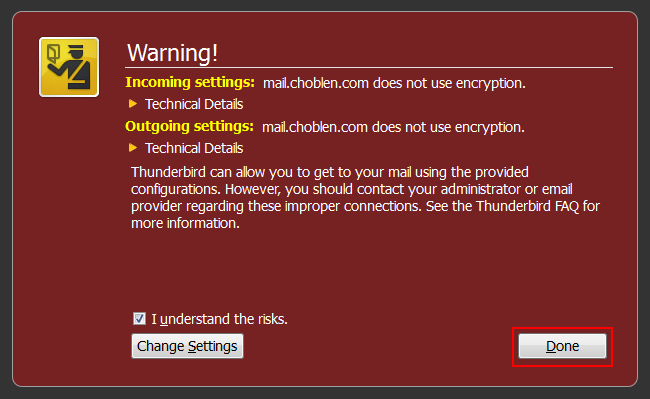This screenshot has width=650, height=399.
Task: Select the yellow Outgoing settings label
Action: tap(189, 126)
